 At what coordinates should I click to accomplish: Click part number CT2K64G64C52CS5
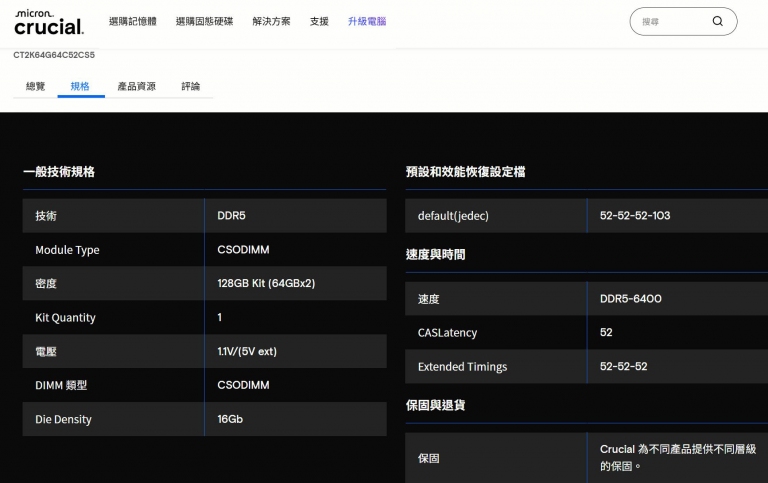tap(54, 55)
